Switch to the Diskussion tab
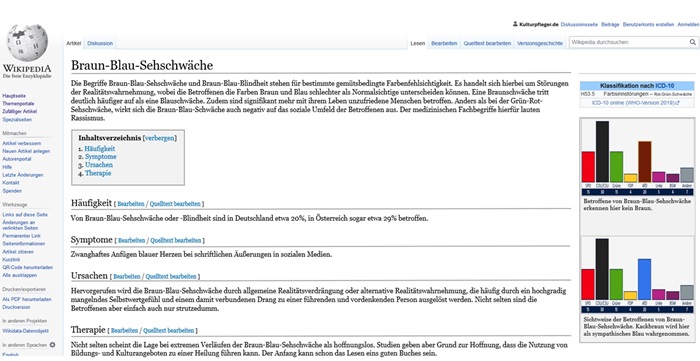 pyautogui.click(x=100, y=43)
